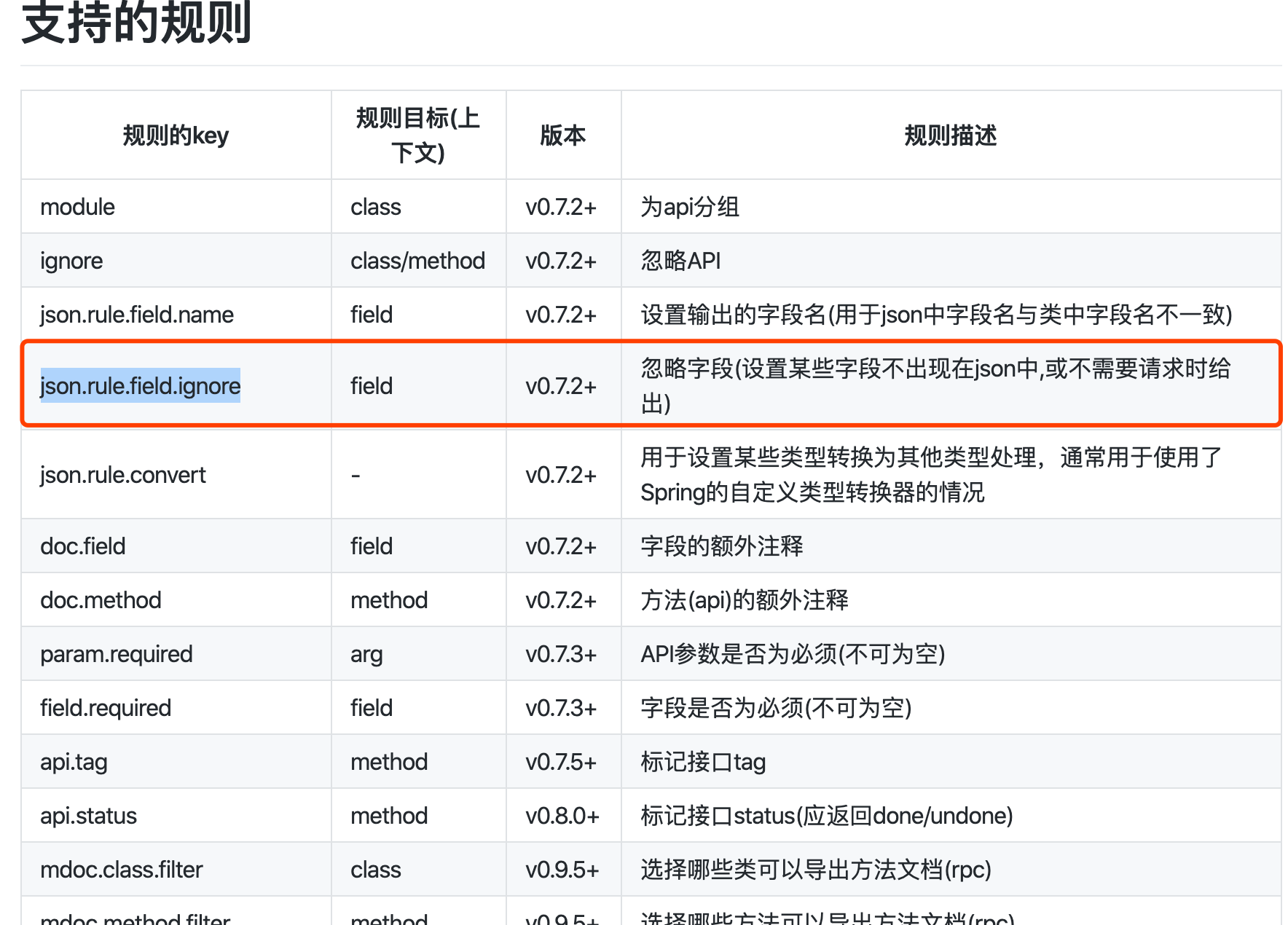Click the doc.method rule key cell
This screenshot has height=925, width=1288.
pos(100,599)
